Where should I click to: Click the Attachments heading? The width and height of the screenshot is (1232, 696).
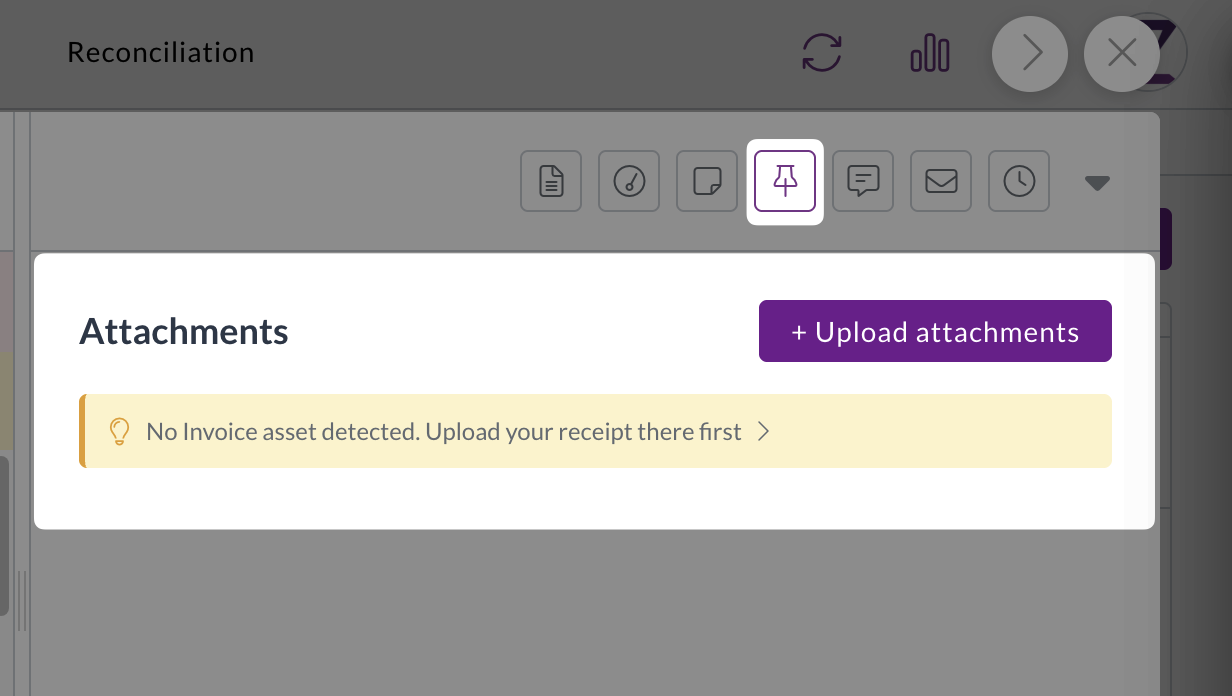tap(184, 331)
